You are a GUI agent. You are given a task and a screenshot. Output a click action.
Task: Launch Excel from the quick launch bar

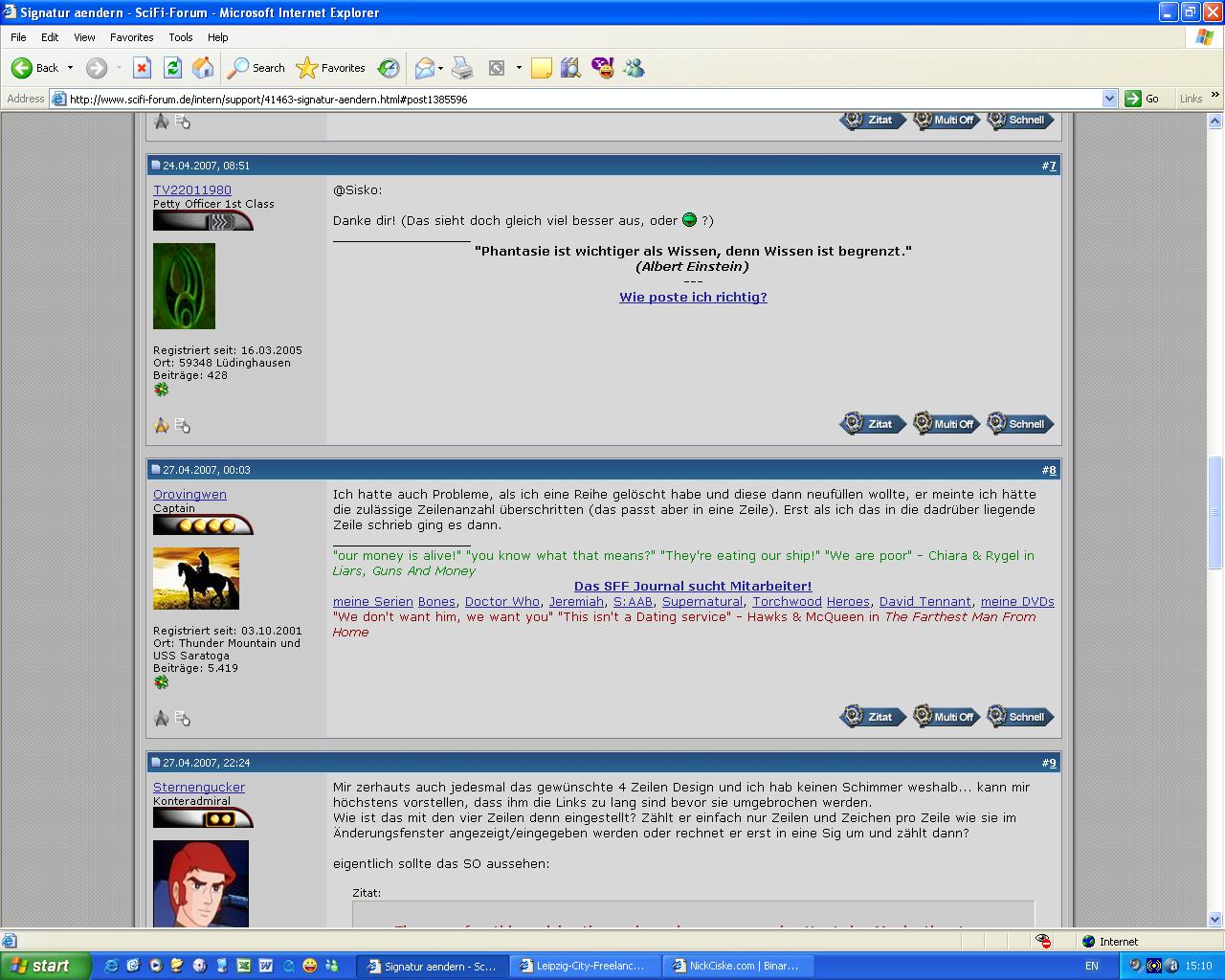pyautogui.click(x=243, y=966)
